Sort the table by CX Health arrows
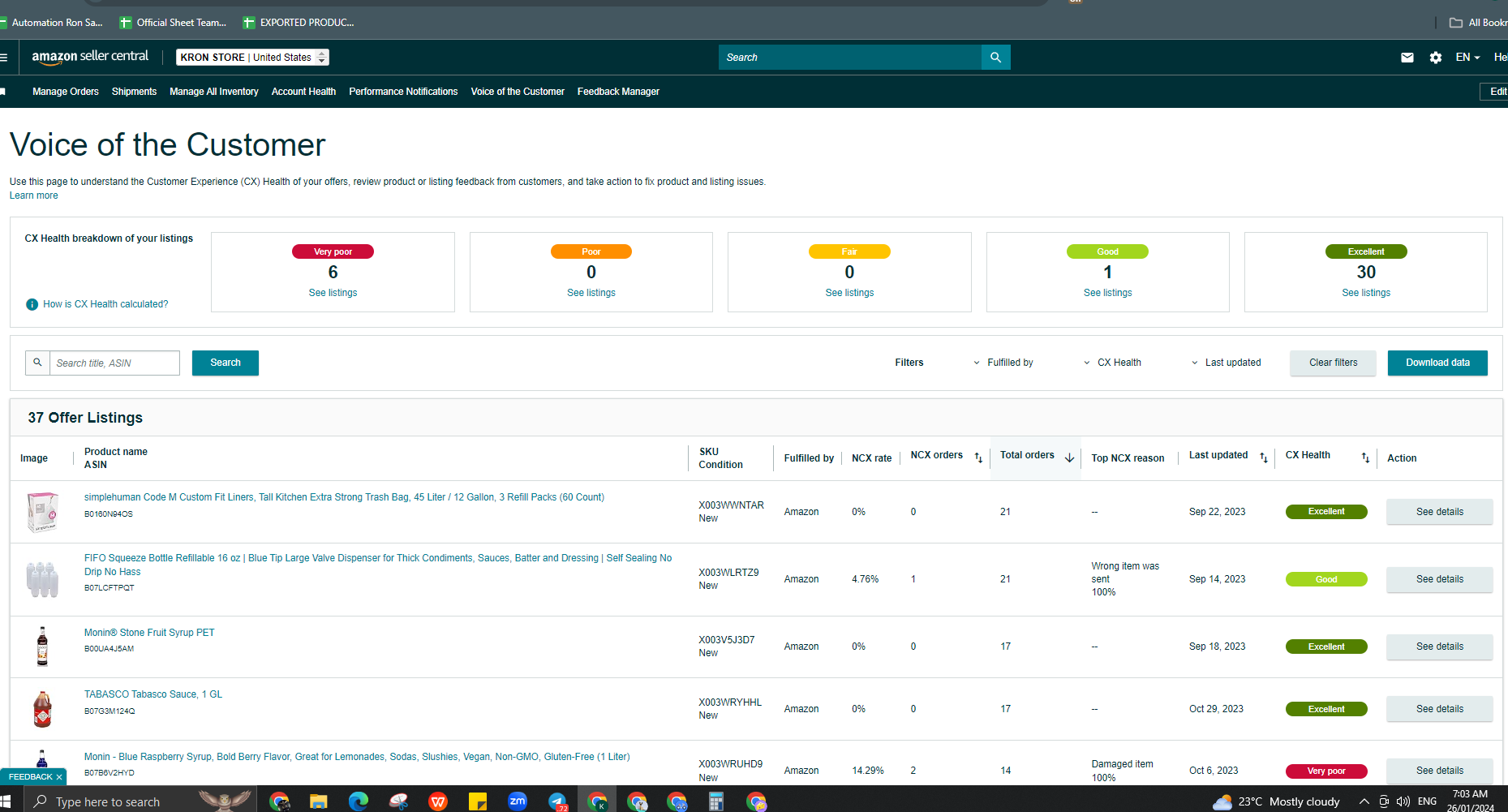 click(1365, 458)
